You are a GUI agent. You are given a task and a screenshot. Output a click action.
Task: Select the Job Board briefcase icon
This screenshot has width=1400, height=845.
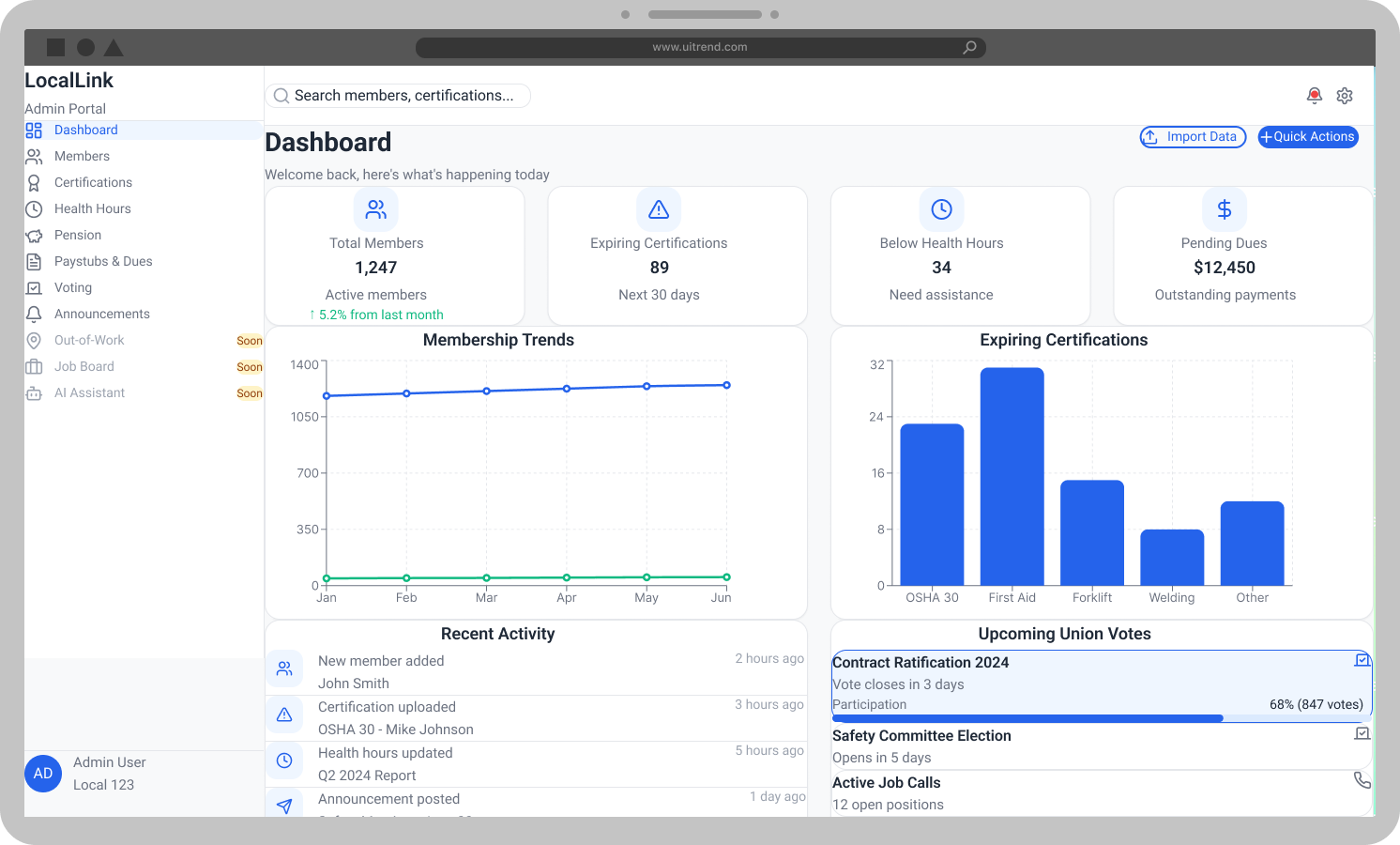34,366
